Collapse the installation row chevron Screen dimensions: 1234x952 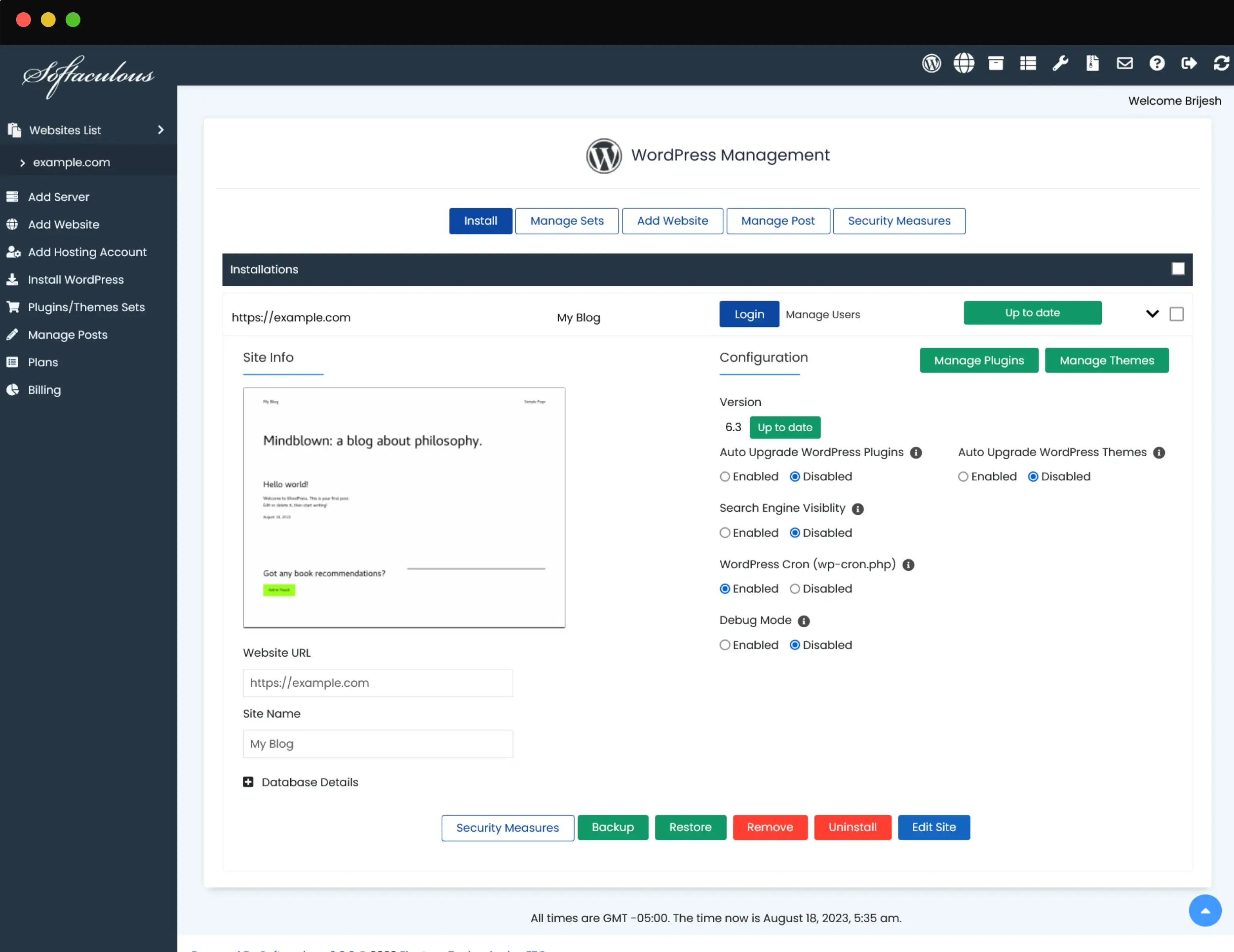[x=1152, y=314]
